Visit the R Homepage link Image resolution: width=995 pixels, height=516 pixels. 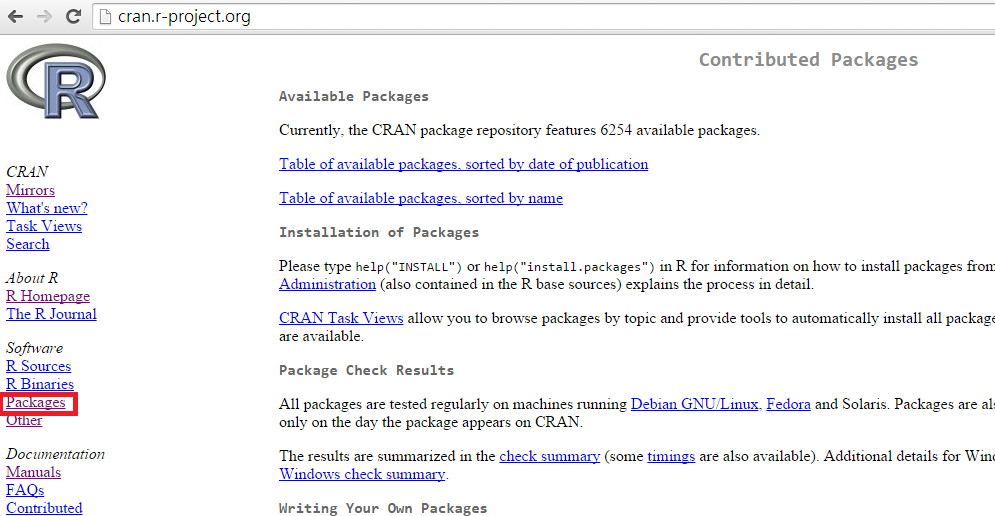pyautogui.click(x=48, y=296)
